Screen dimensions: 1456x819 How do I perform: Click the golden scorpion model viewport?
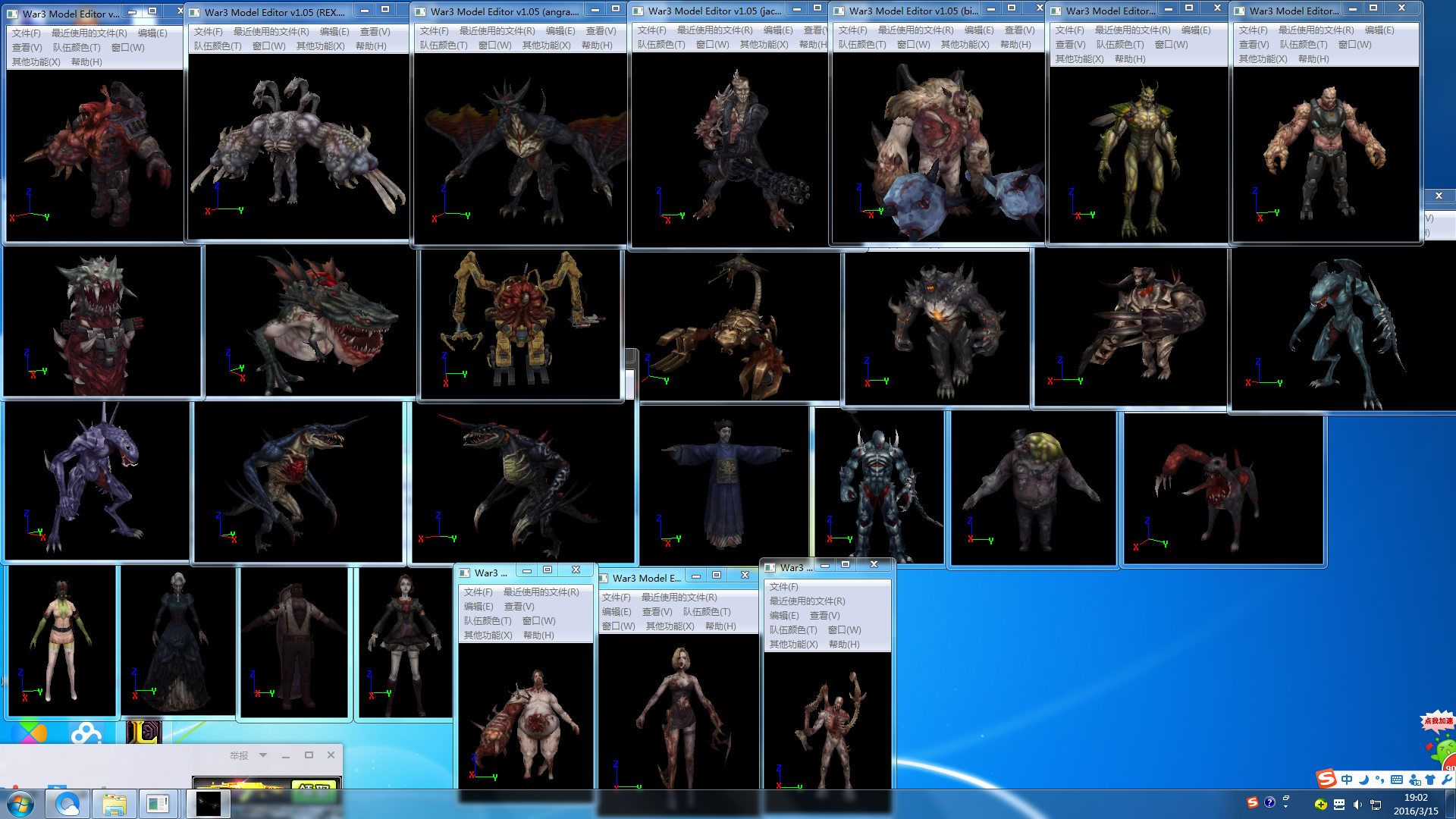(x=733, y=326)
